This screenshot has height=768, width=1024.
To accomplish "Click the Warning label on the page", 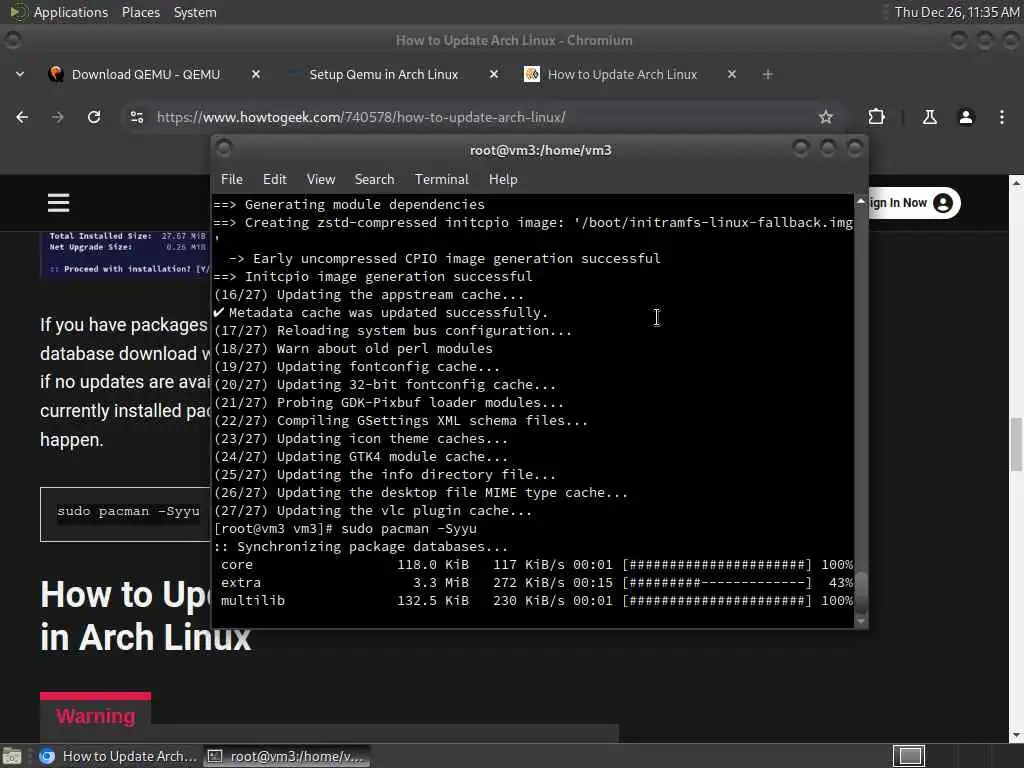I will (x=95, y=716).
